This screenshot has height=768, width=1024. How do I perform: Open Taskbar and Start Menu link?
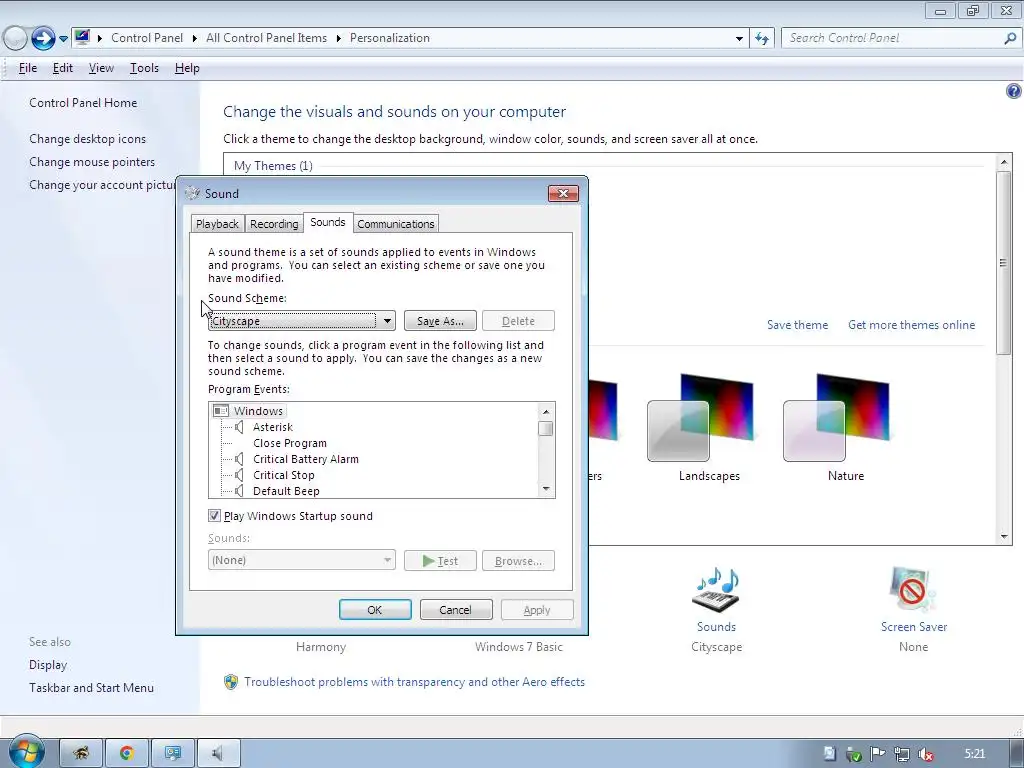(91, 688)
